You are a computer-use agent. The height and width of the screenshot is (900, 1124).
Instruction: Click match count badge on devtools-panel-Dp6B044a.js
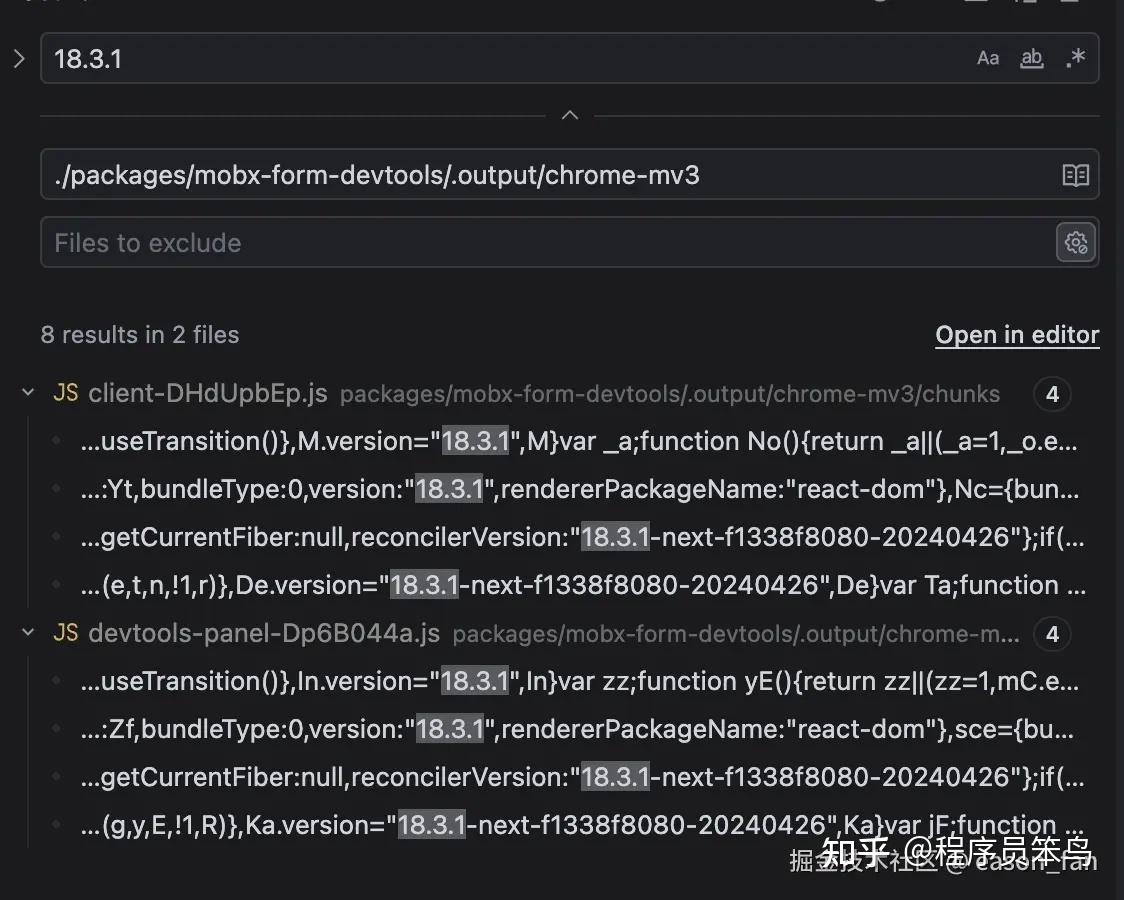coord(1052,634)
